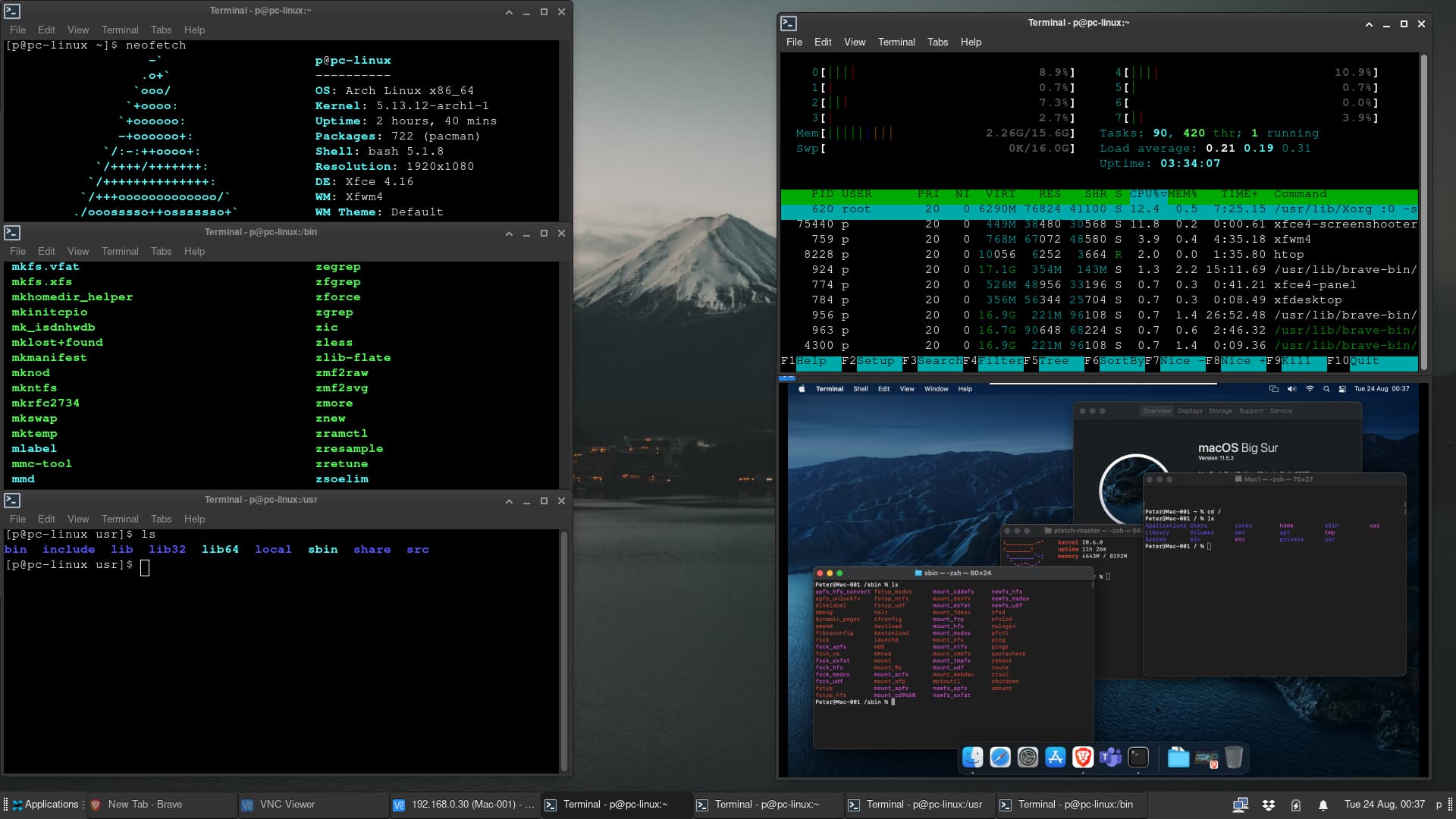The width and height of the screenshot is (1456, 819).
Task: Click the terminal icon of the htop window titlebar
Action: (789, 24)
